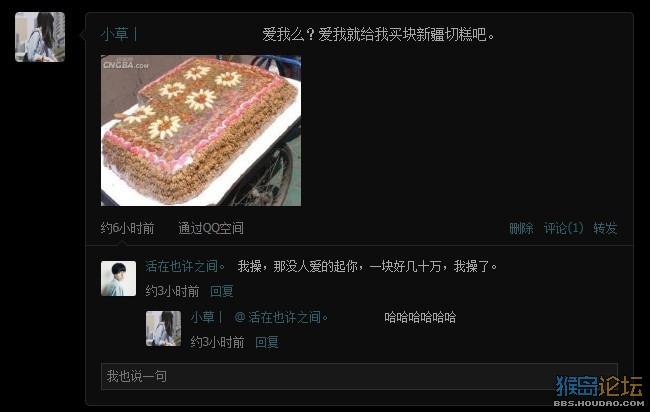The image size is (650, 412).
Task: Open the 新疆切糕 cake photo
Action: point(201,131)
